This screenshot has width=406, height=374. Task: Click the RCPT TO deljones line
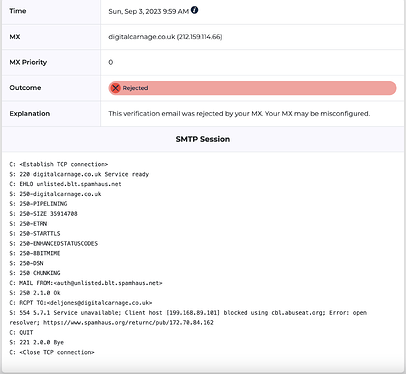pos(81,303)
